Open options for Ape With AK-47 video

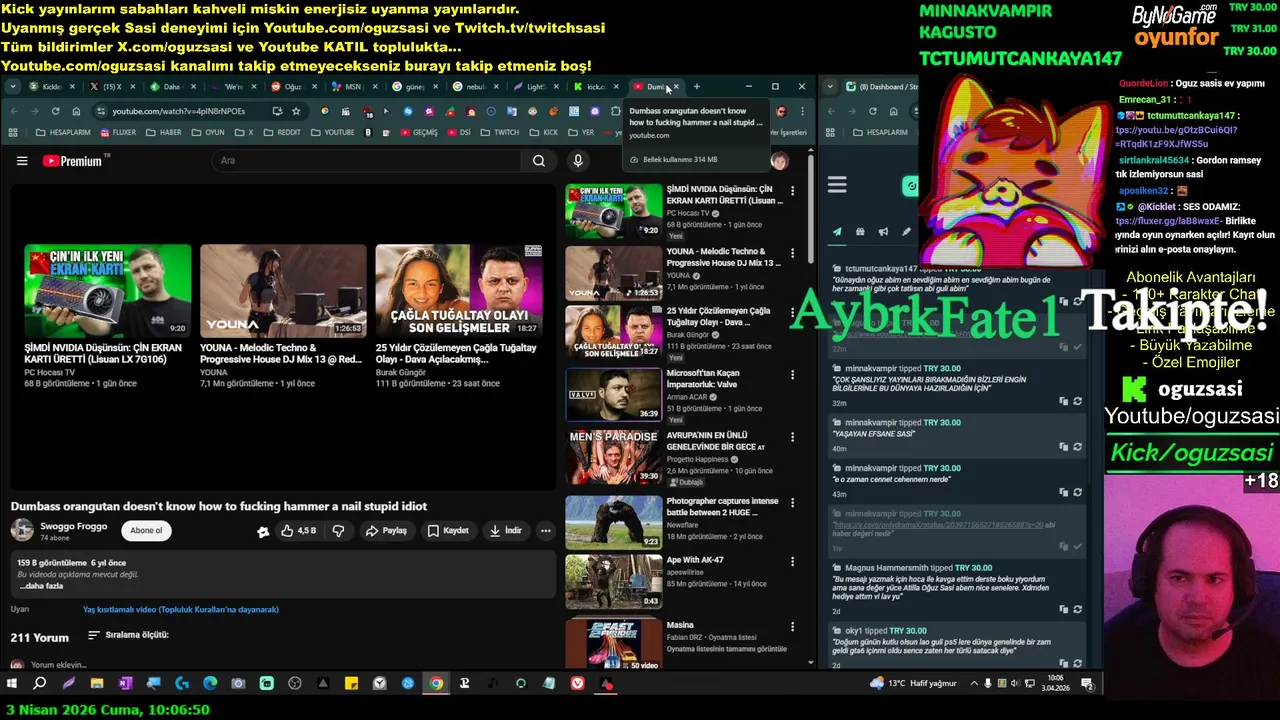pyautogui.click(x=792, y=562)
